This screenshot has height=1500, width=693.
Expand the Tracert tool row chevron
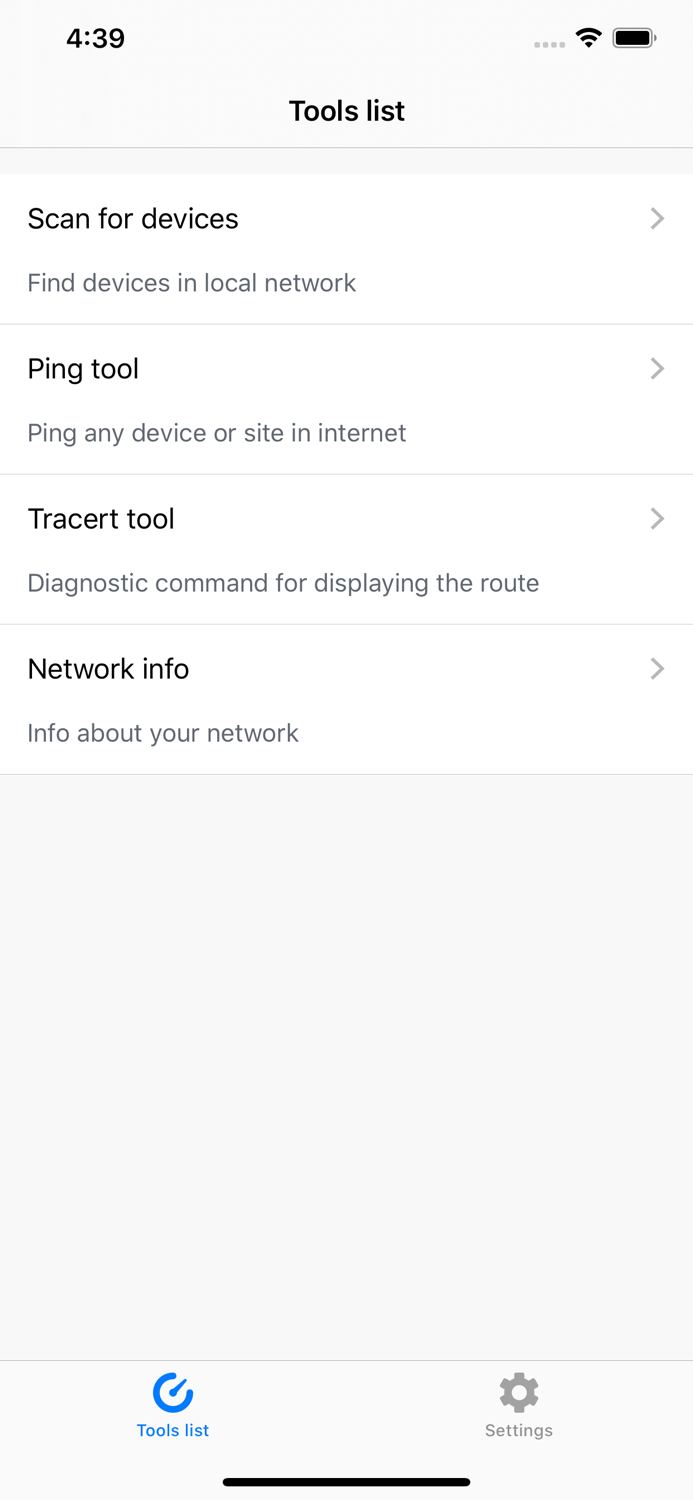[657, 518]
